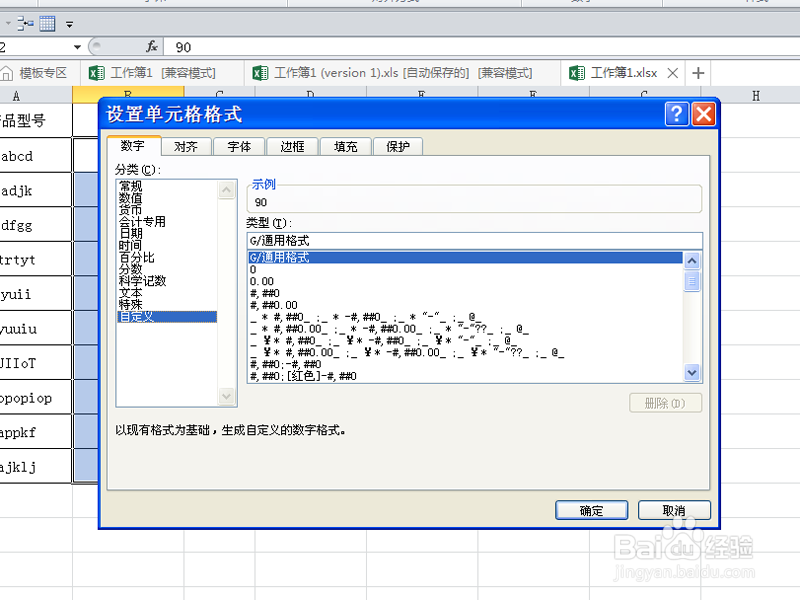Click the 类型 input field
Screen dimensions: 800x600
(474, 241)
